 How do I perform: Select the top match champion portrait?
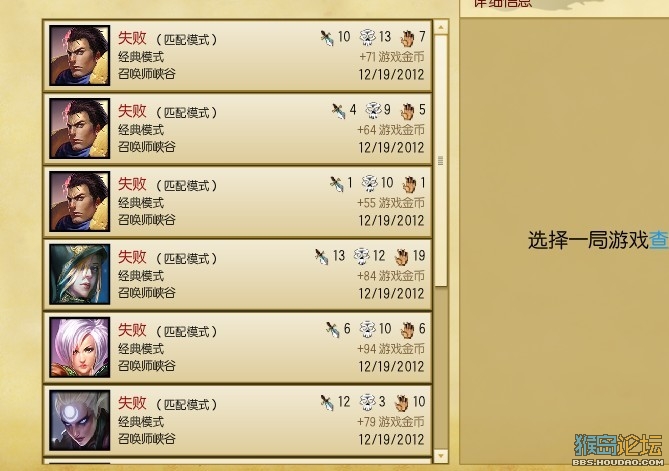(80, 55)
